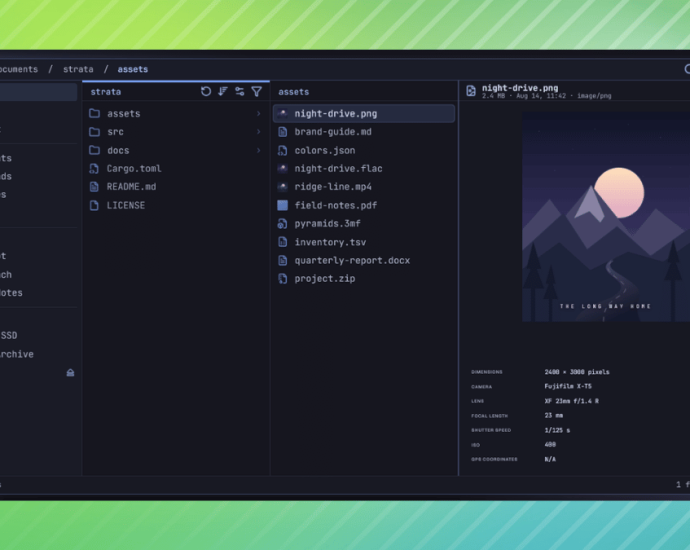The width and height of the screenshot is (690, 550).
Task: Select the src folder name
Action: (115, 132)
